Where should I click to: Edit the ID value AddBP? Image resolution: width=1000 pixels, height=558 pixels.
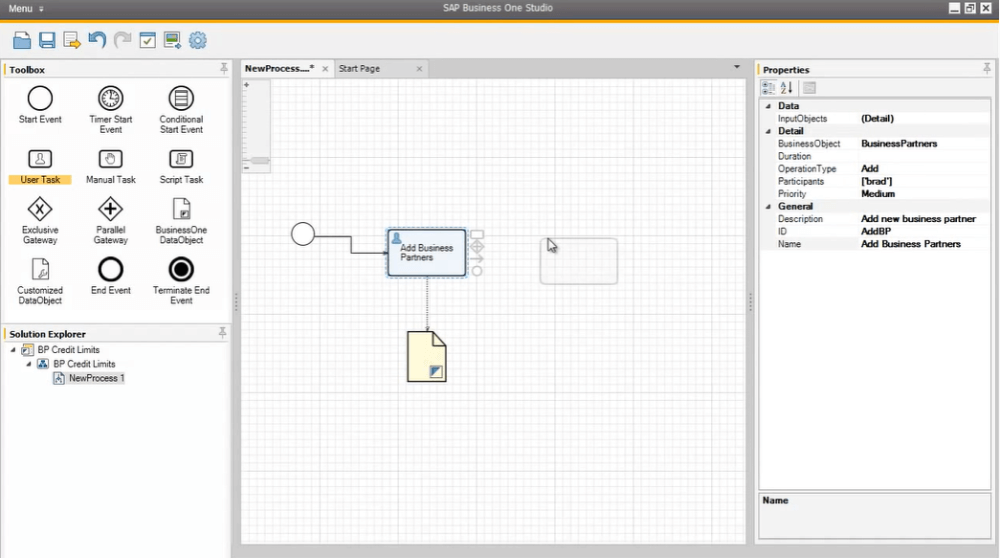(x=923, y=231)
